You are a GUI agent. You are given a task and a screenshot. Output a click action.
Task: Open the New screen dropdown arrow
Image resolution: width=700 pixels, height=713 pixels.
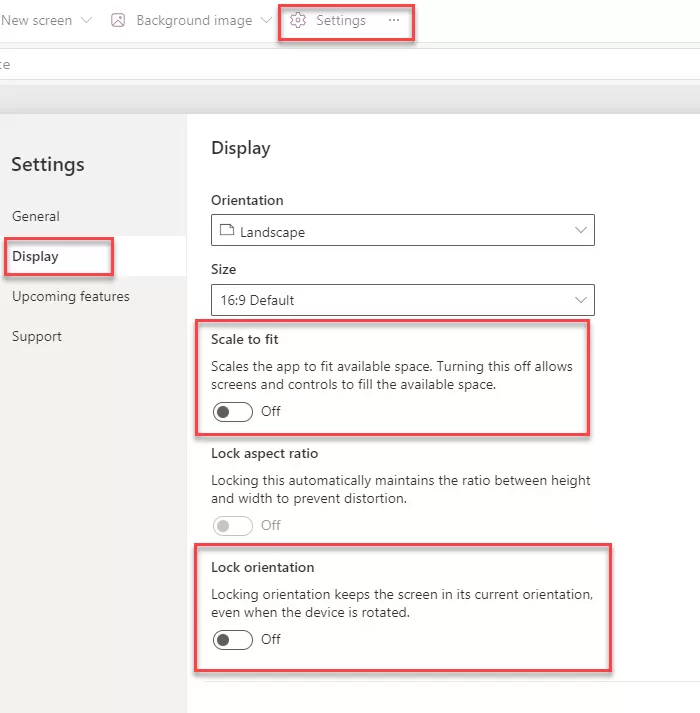[x=85, y=20]
